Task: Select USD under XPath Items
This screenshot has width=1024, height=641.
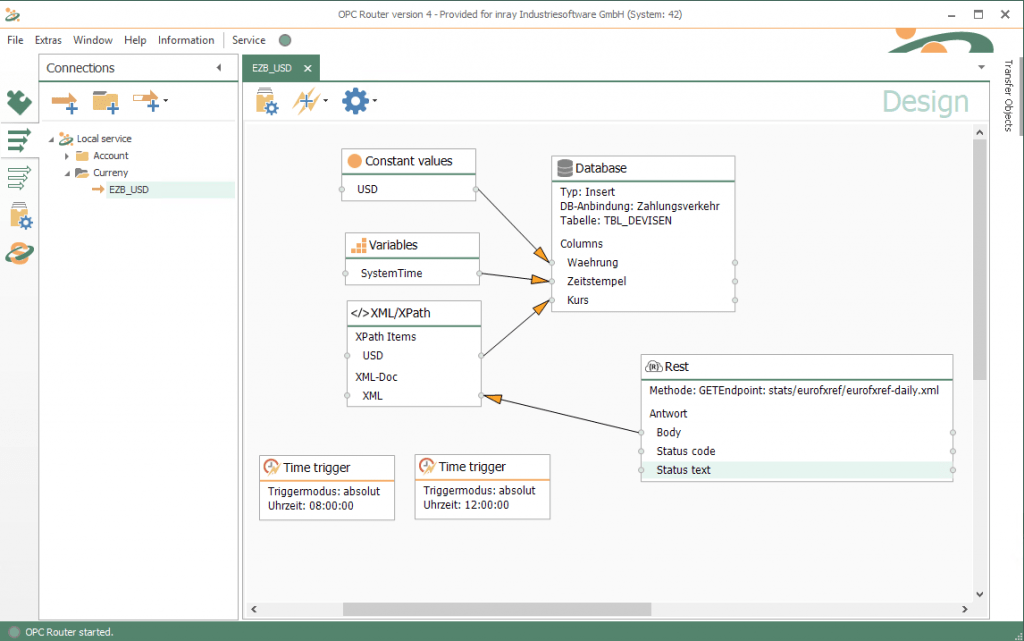Action: coord(414,356)
